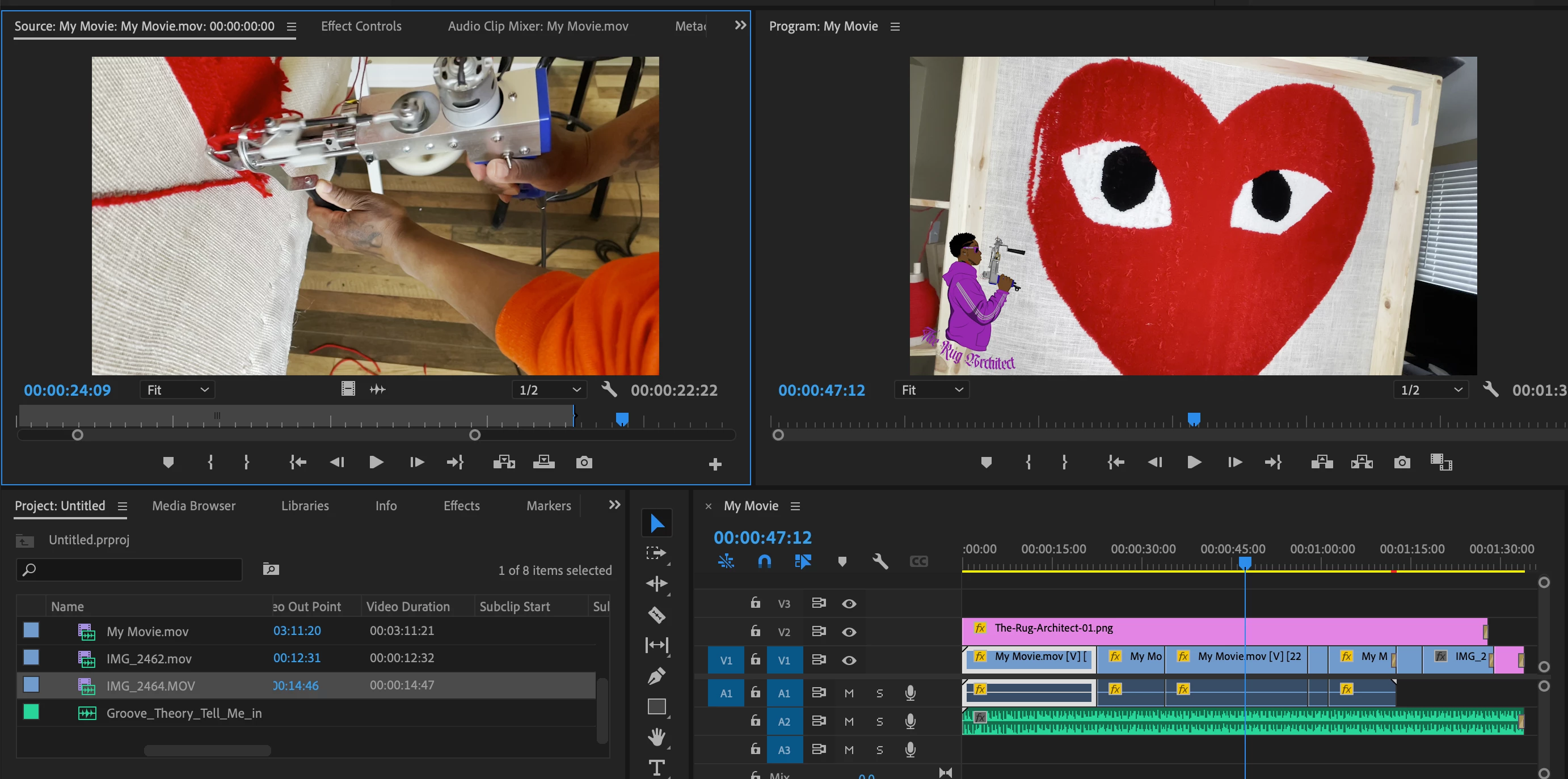The width and height of the screenshot is (1568, 779).
Task: Export frame from Program monitor
Action: (x=1402, y=463)
